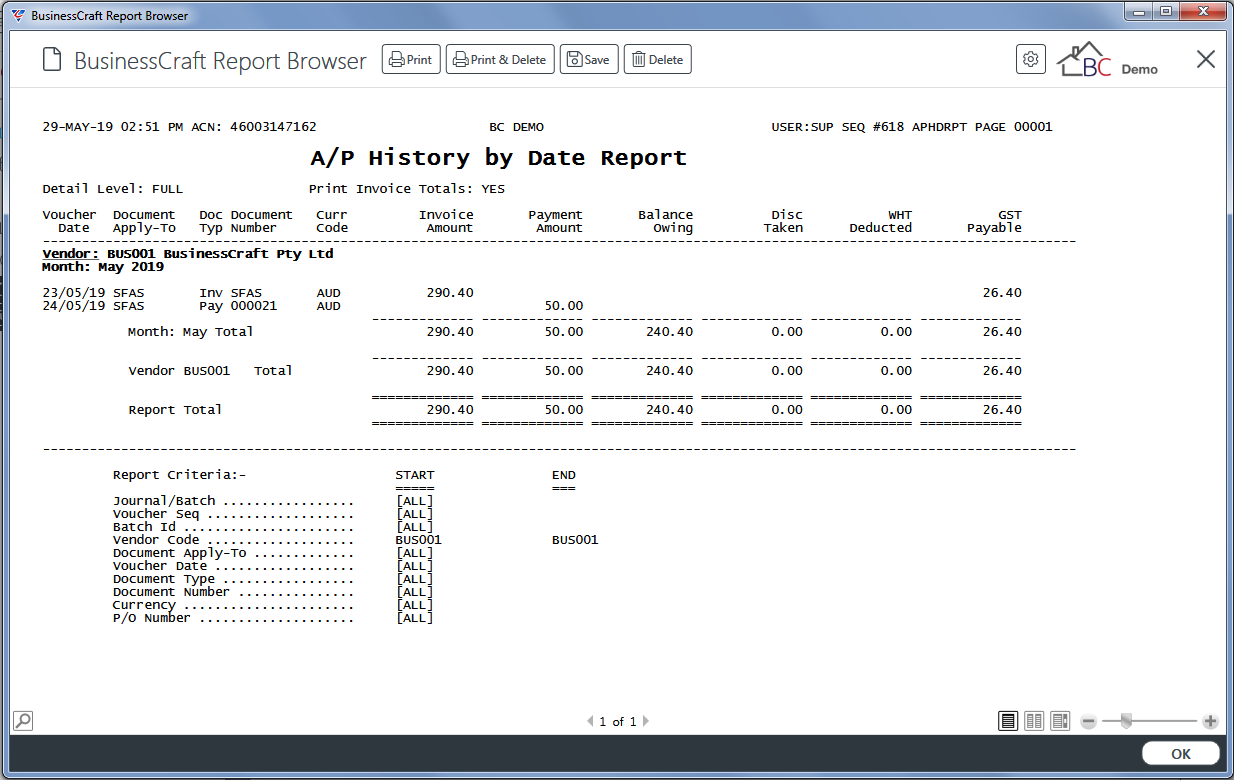
Task: Click the Document Type criteria label
Action: coord(163,579)
